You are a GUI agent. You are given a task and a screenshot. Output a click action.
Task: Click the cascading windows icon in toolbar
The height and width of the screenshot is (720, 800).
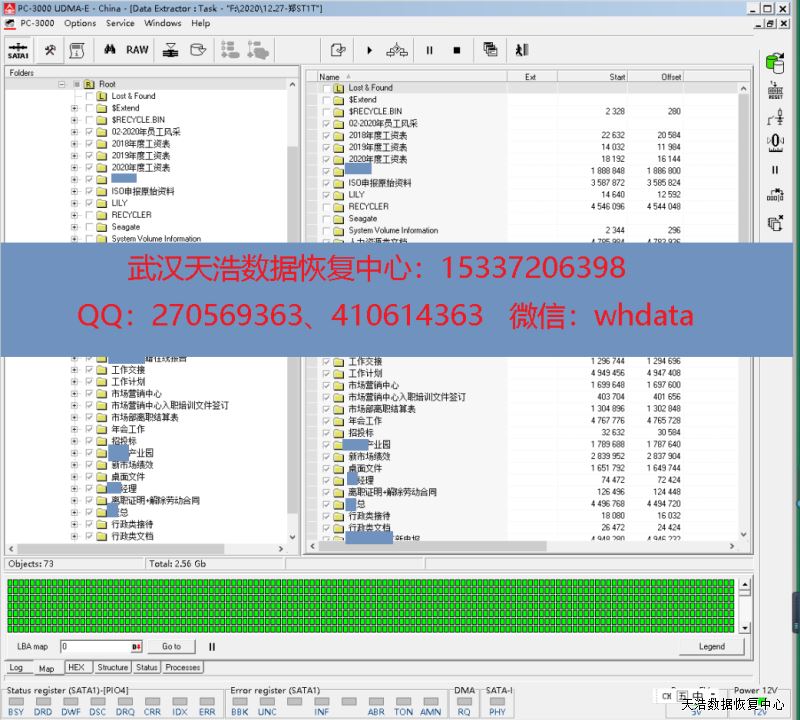click(x=490, y=50)
